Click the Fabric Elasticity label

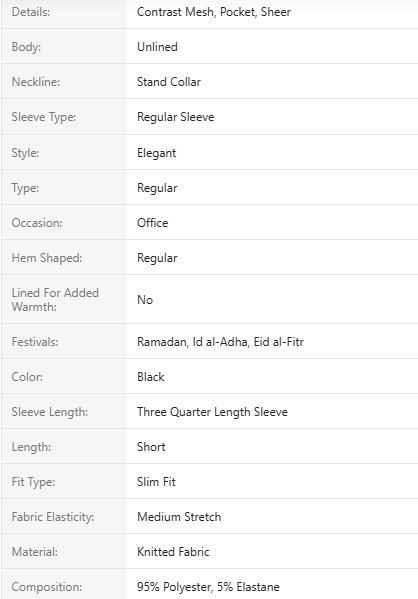pyautogui.click(x=53, y=517)
